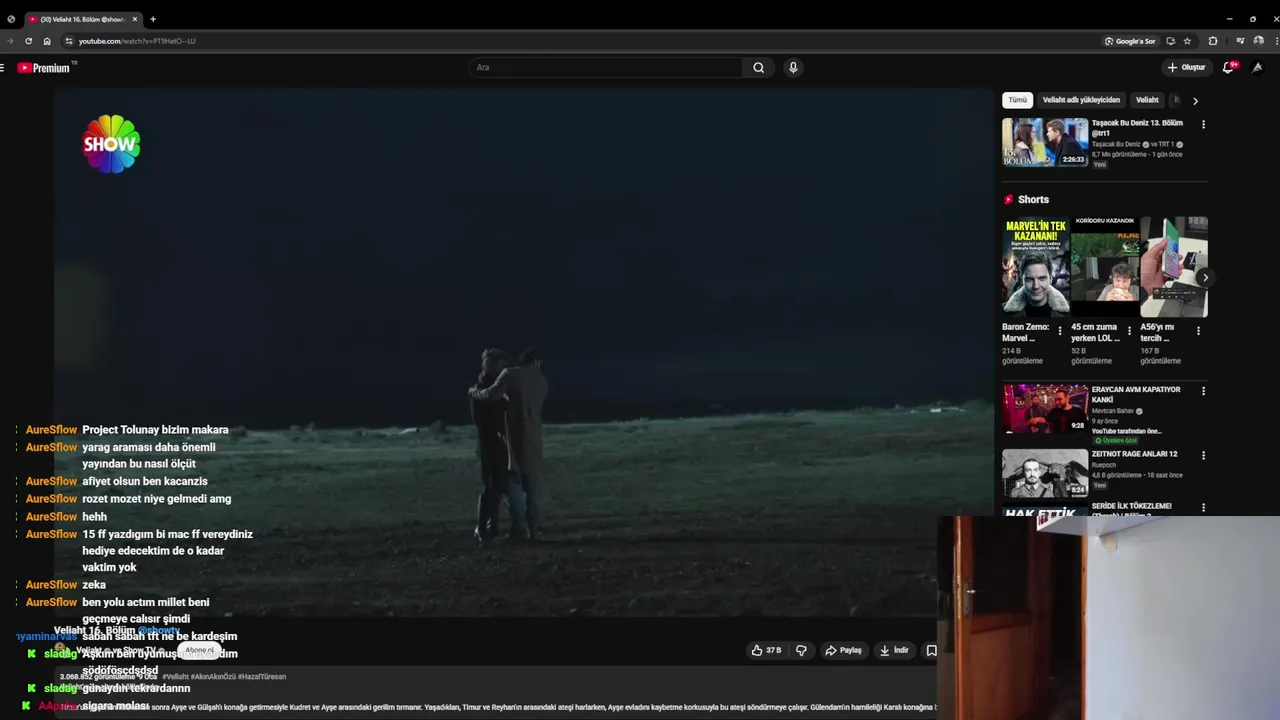Image resolution: width=1280 pixels, height=720 pixels.
Task: Go to browser home page
Action: 47,41
